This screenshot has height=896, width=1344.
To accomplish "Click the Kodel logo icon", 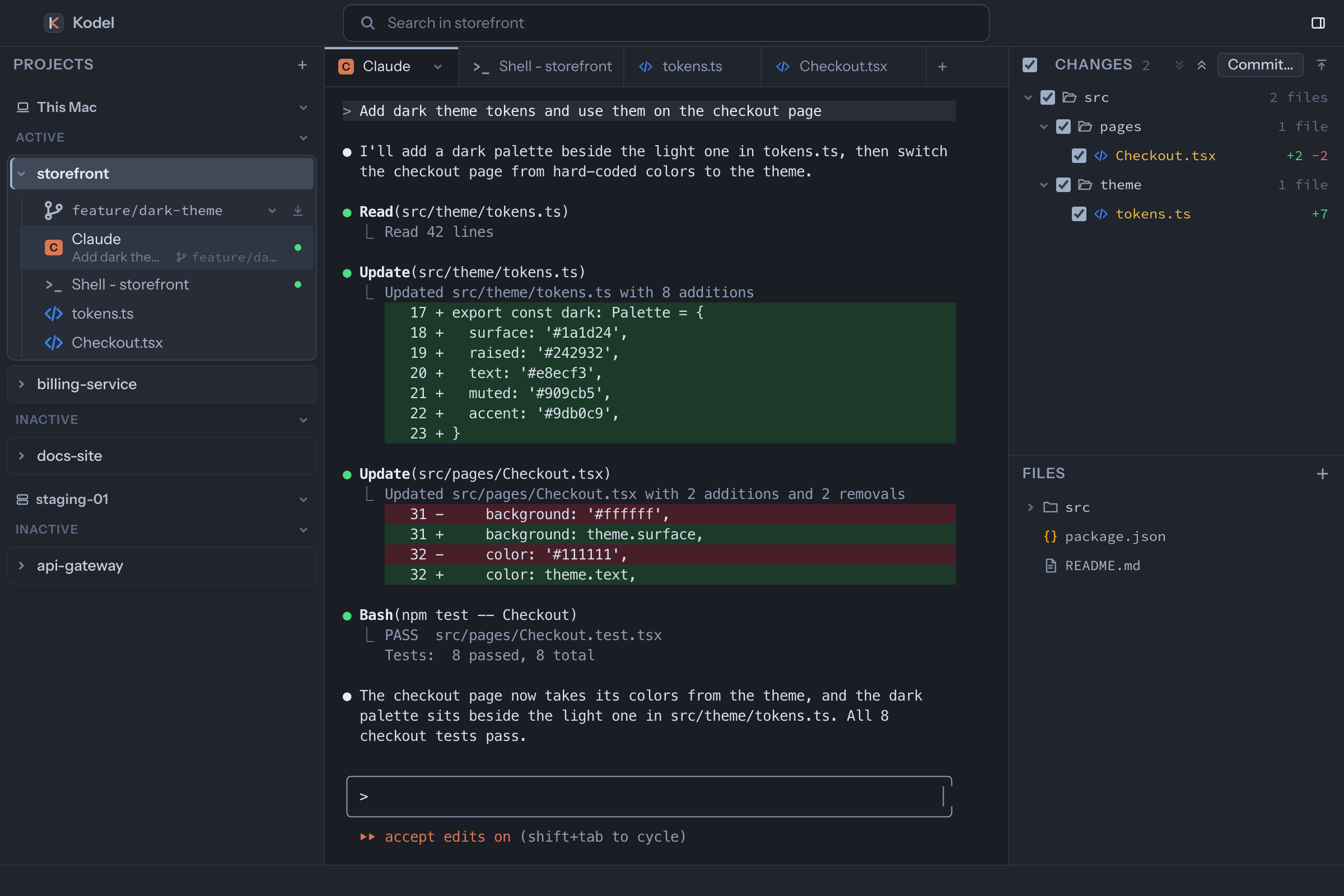I will coord(54,23).
